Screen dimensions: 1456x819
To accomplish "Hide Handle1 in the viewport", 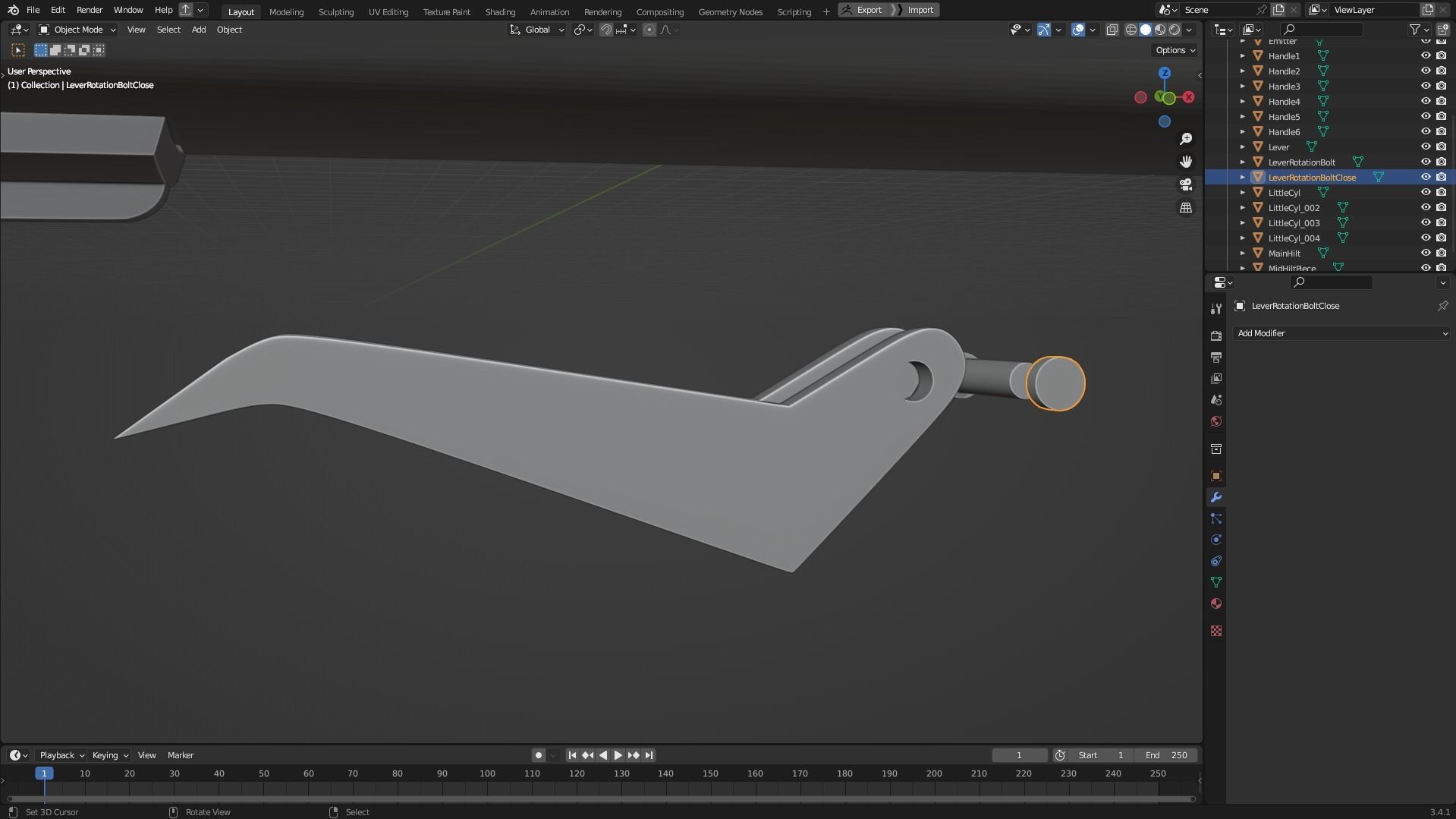I will (x=1426, y=55).
